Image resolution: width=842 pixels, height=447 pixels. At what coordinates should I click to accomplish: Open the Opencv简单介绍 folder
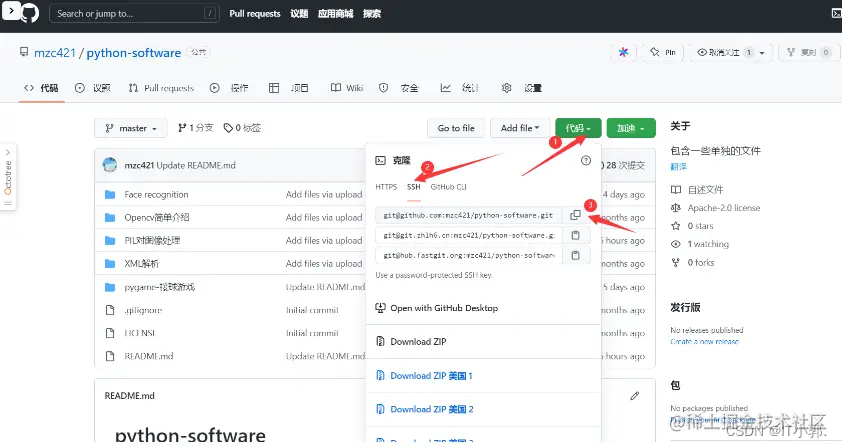[157, 218]
